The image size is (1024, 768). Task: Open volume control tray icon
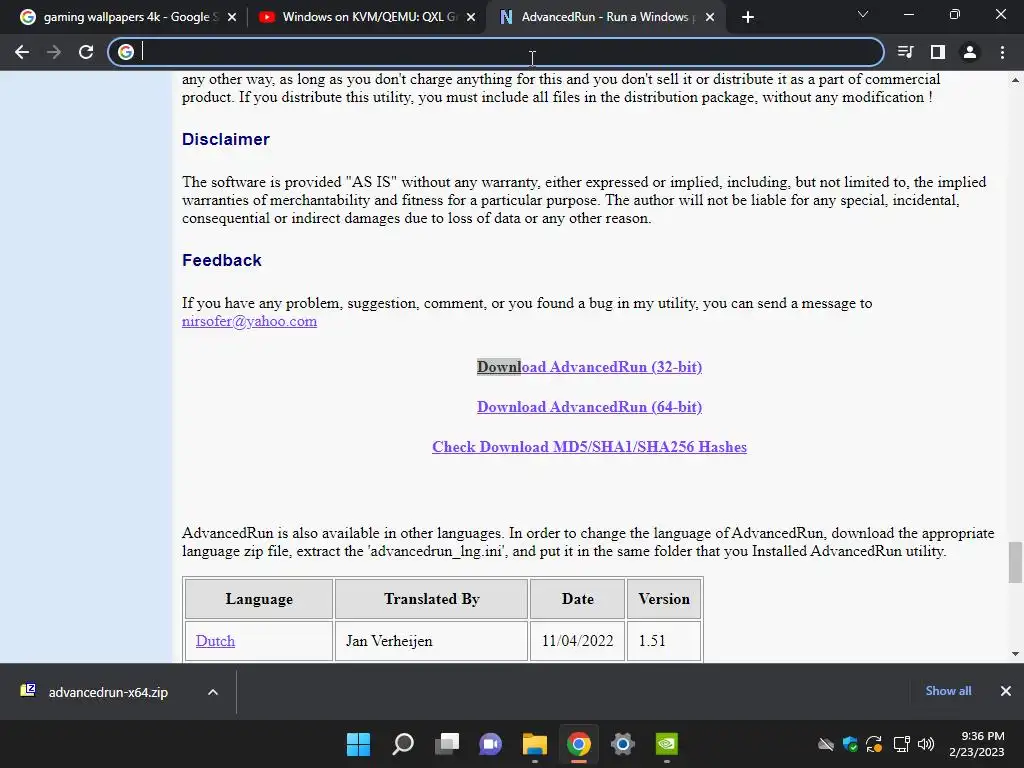click(925, 744)
